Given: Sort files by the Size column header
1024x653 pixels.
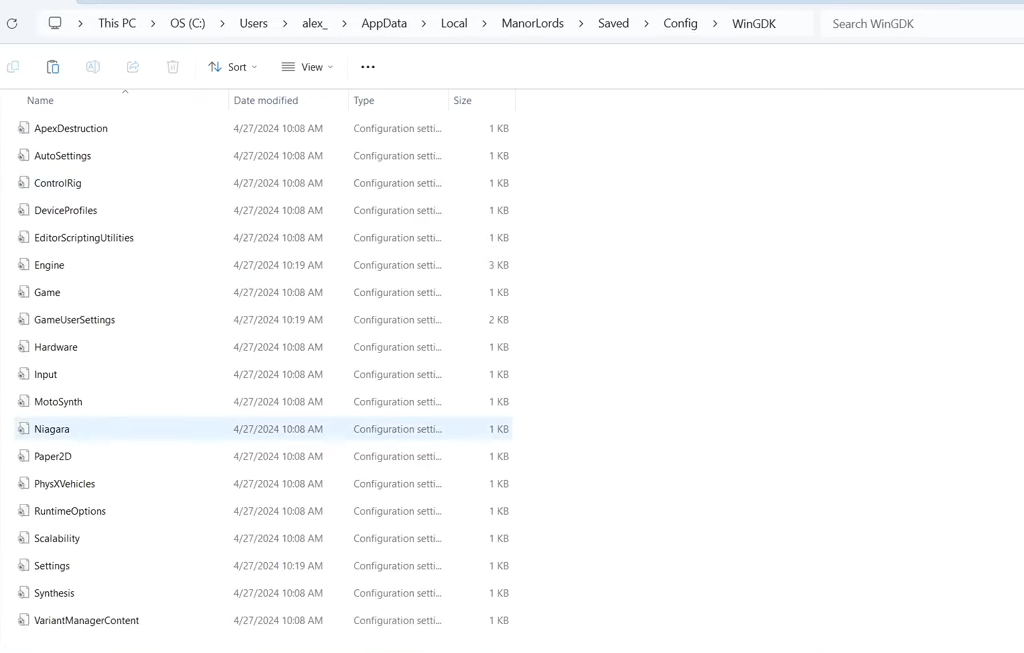Looking at the screenshot, I should [461, 100].
